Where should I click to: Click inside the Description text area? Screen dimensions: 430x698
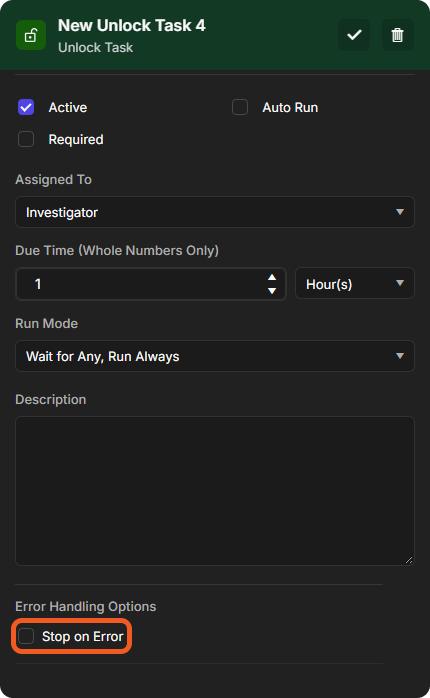(215, 491)
